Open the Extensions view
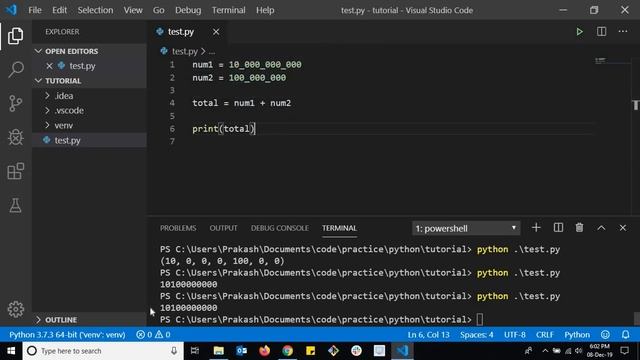 click(x=16, y=171)
